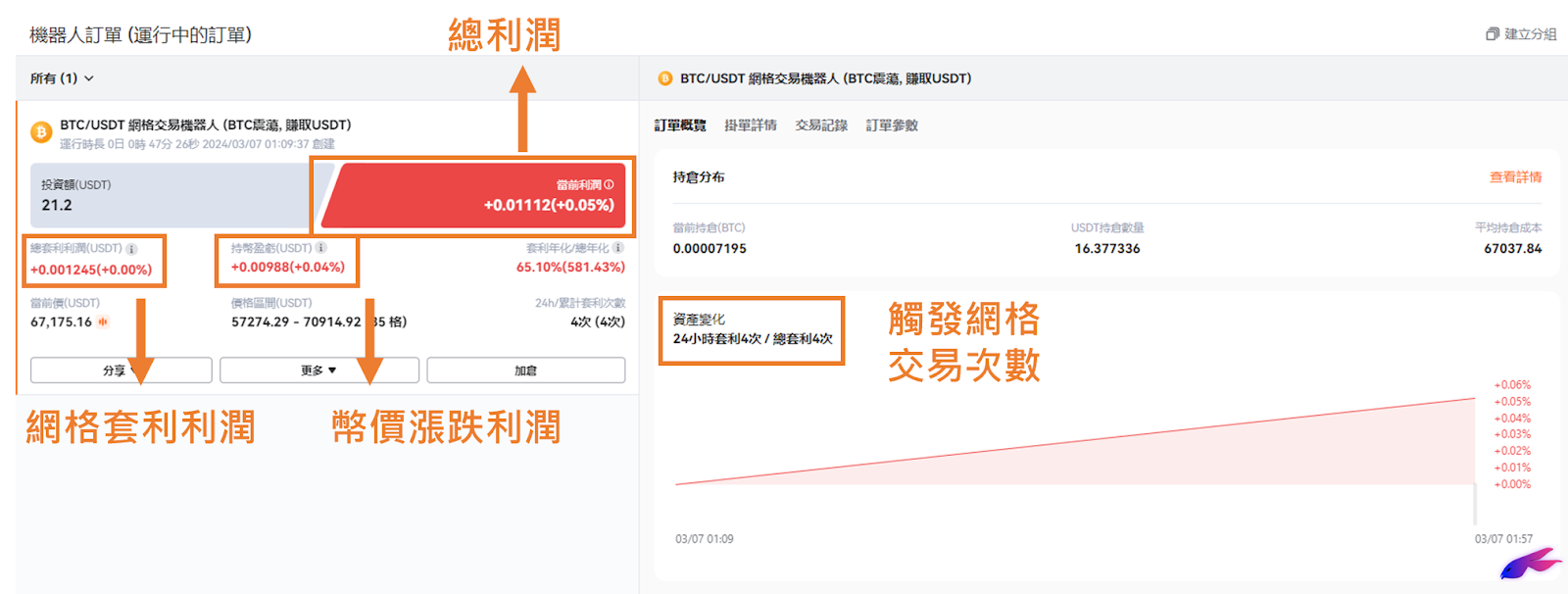The image size is (1568, 594).
Task: Click the info icon beside 總套利利潤(USDT)
Action: 131,249
